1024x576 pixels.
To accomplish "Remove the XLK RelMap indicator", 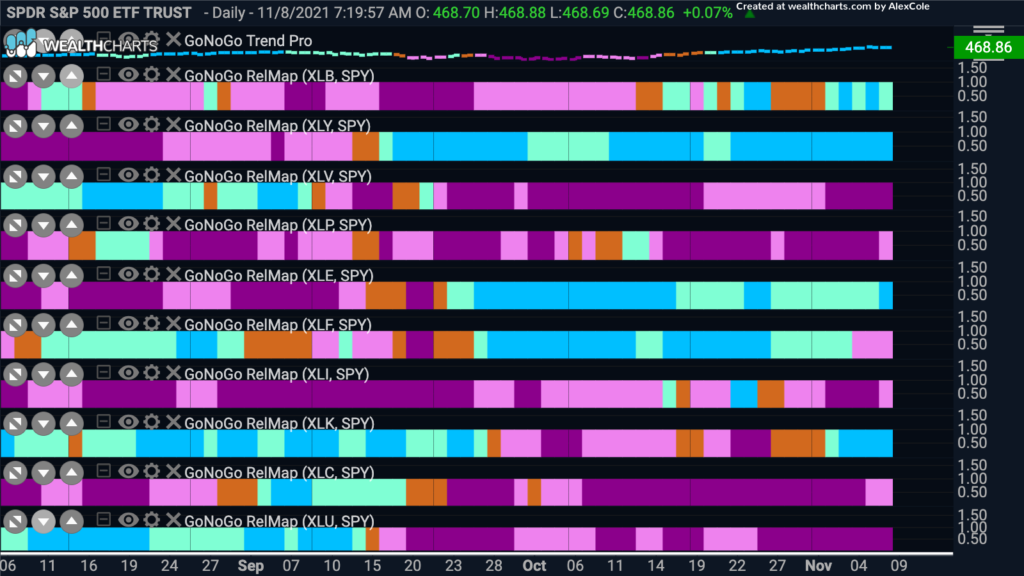I will point(172,422).
